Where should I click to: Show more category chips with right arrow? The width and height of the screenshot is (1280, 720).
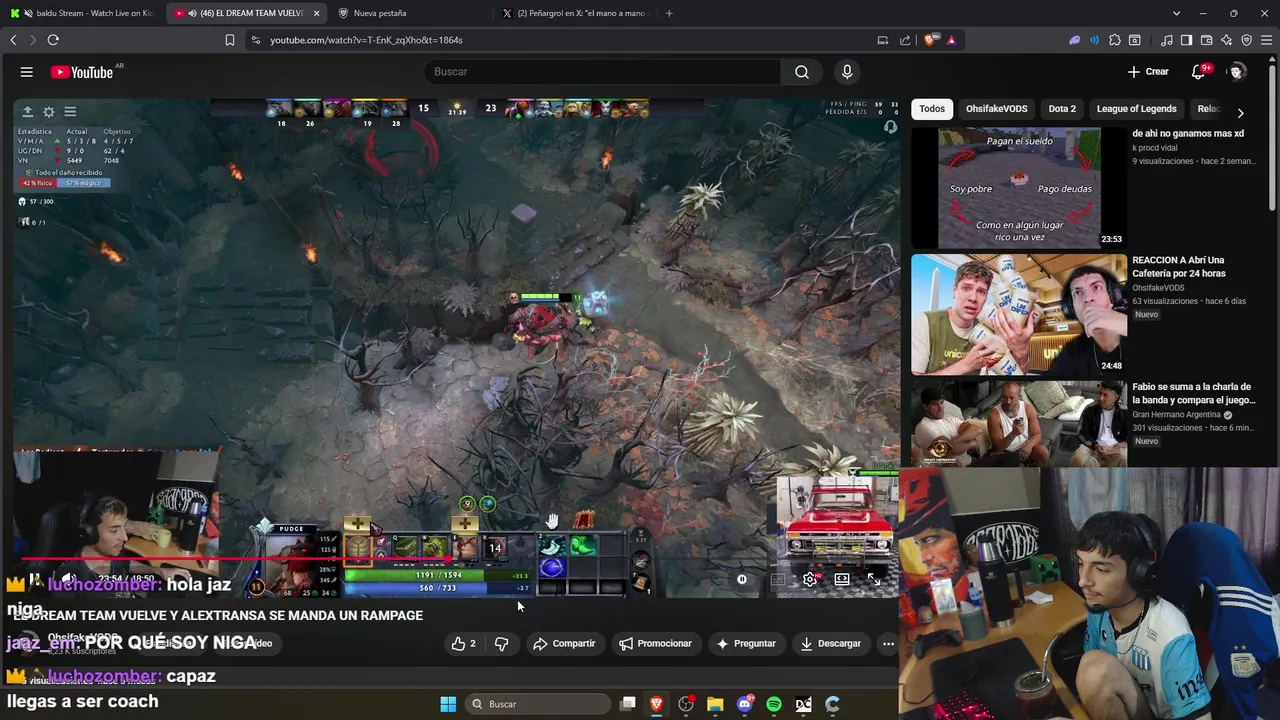click(1240, 113)
